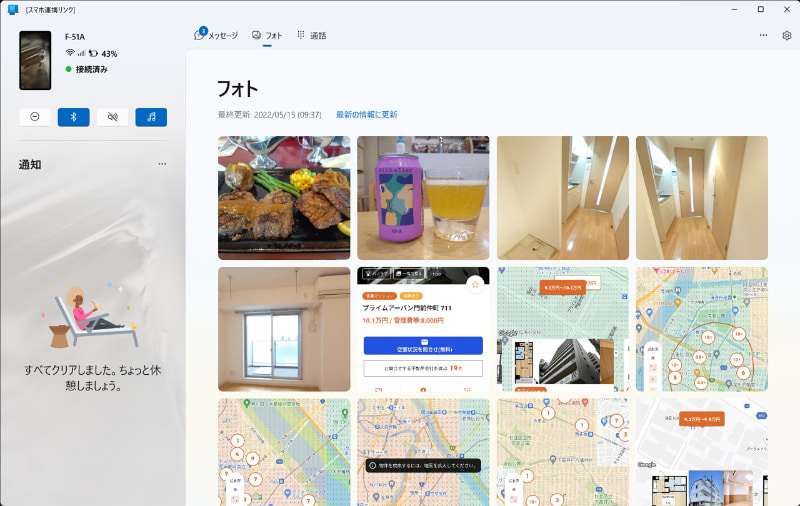
Task: Click the スマホ連携リンク app icon in title bar
Action: (13, 10)
